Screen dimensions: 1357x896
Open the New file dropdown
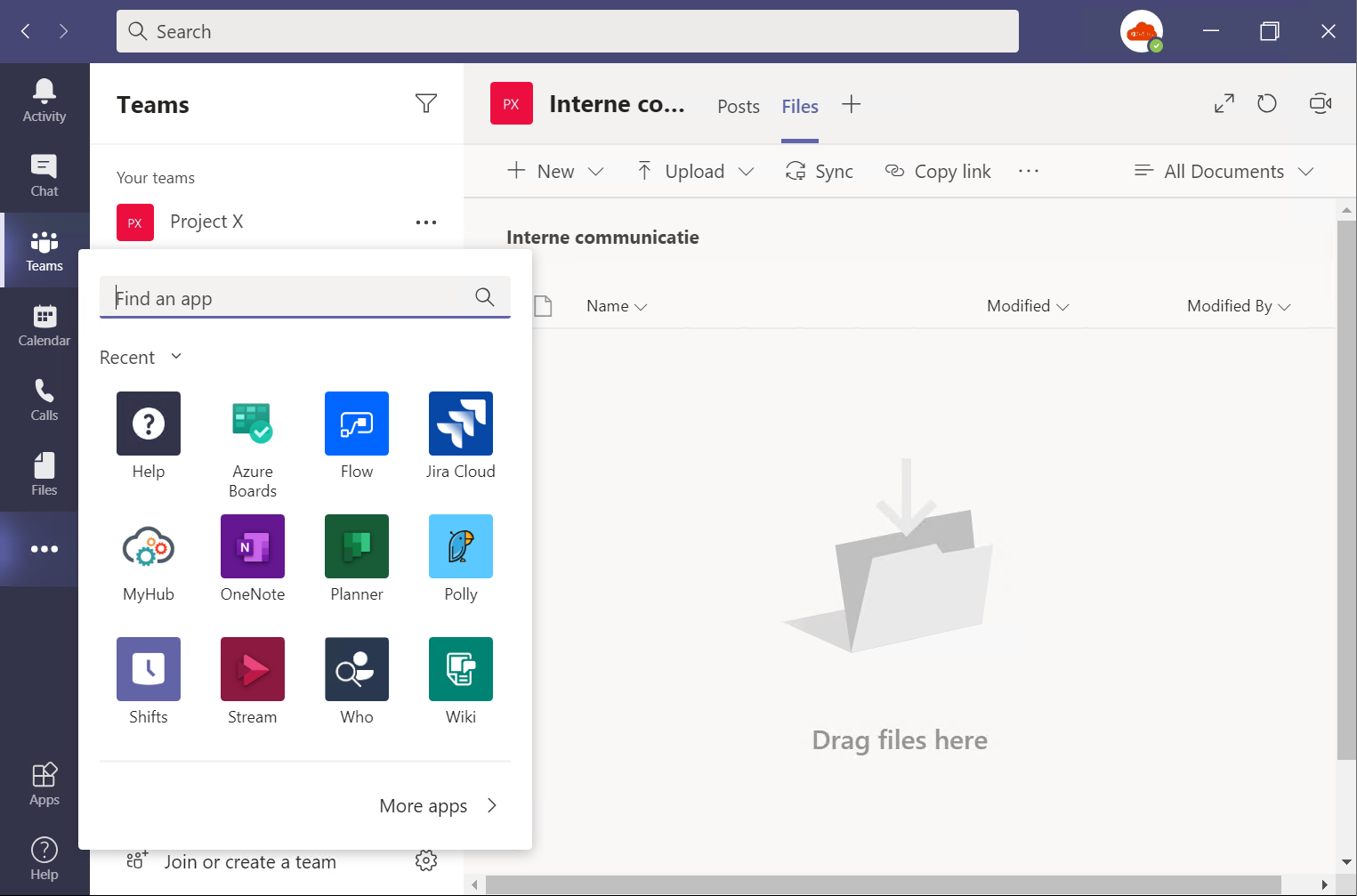[555, 171]
